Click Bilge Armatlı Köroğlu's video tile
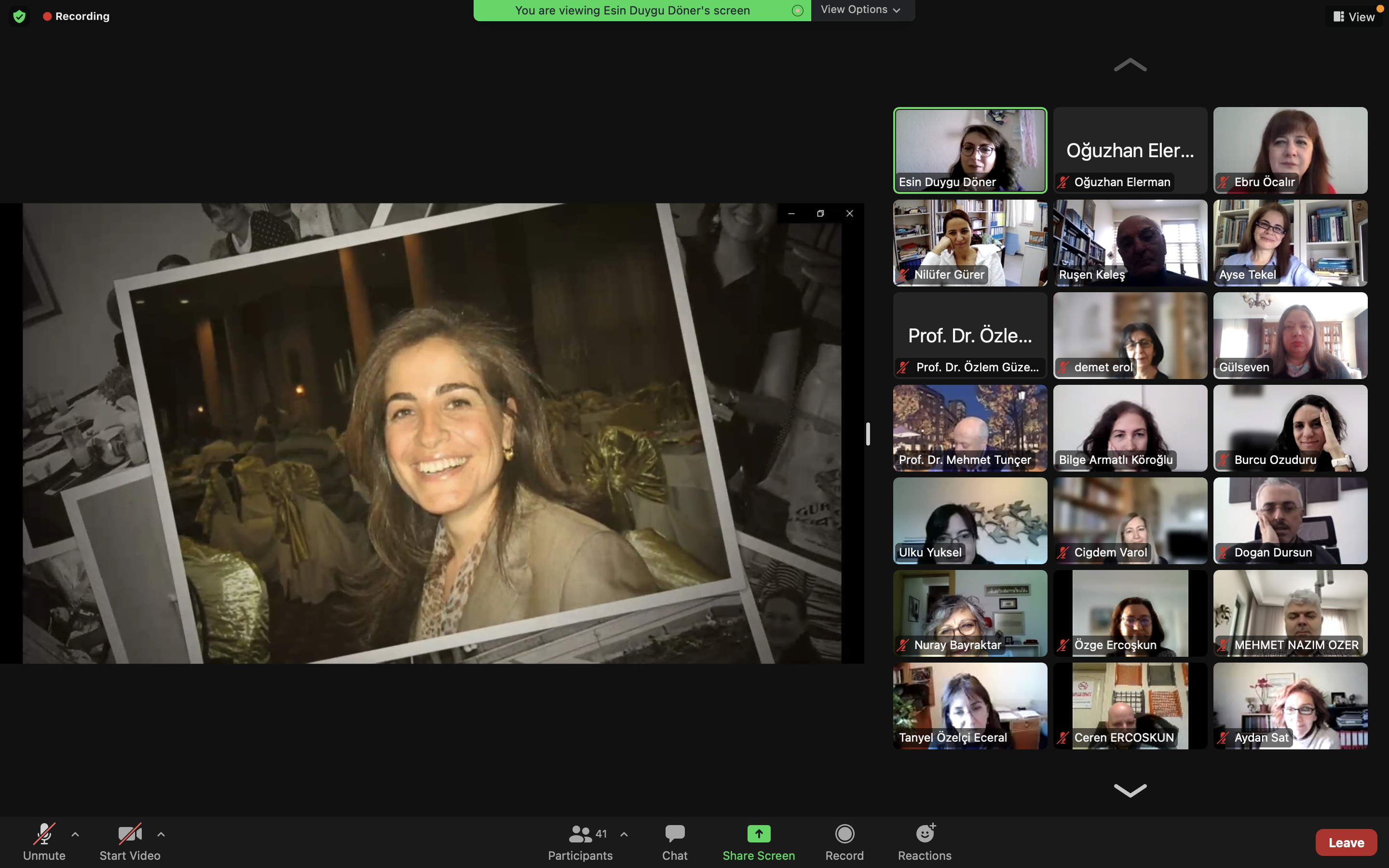Screen dimensions: 1389x868 tap(1130, 428)
